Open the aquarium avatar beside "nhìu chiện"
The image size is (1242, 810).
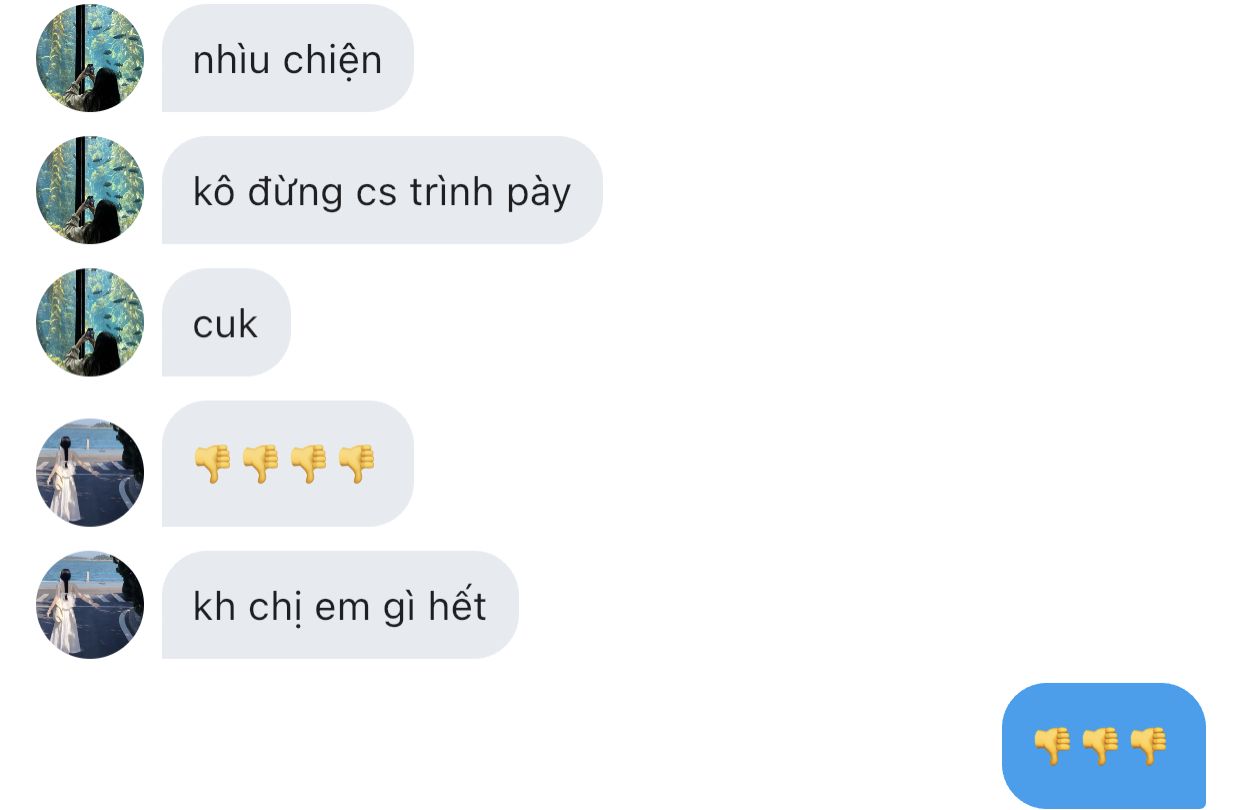90,58
